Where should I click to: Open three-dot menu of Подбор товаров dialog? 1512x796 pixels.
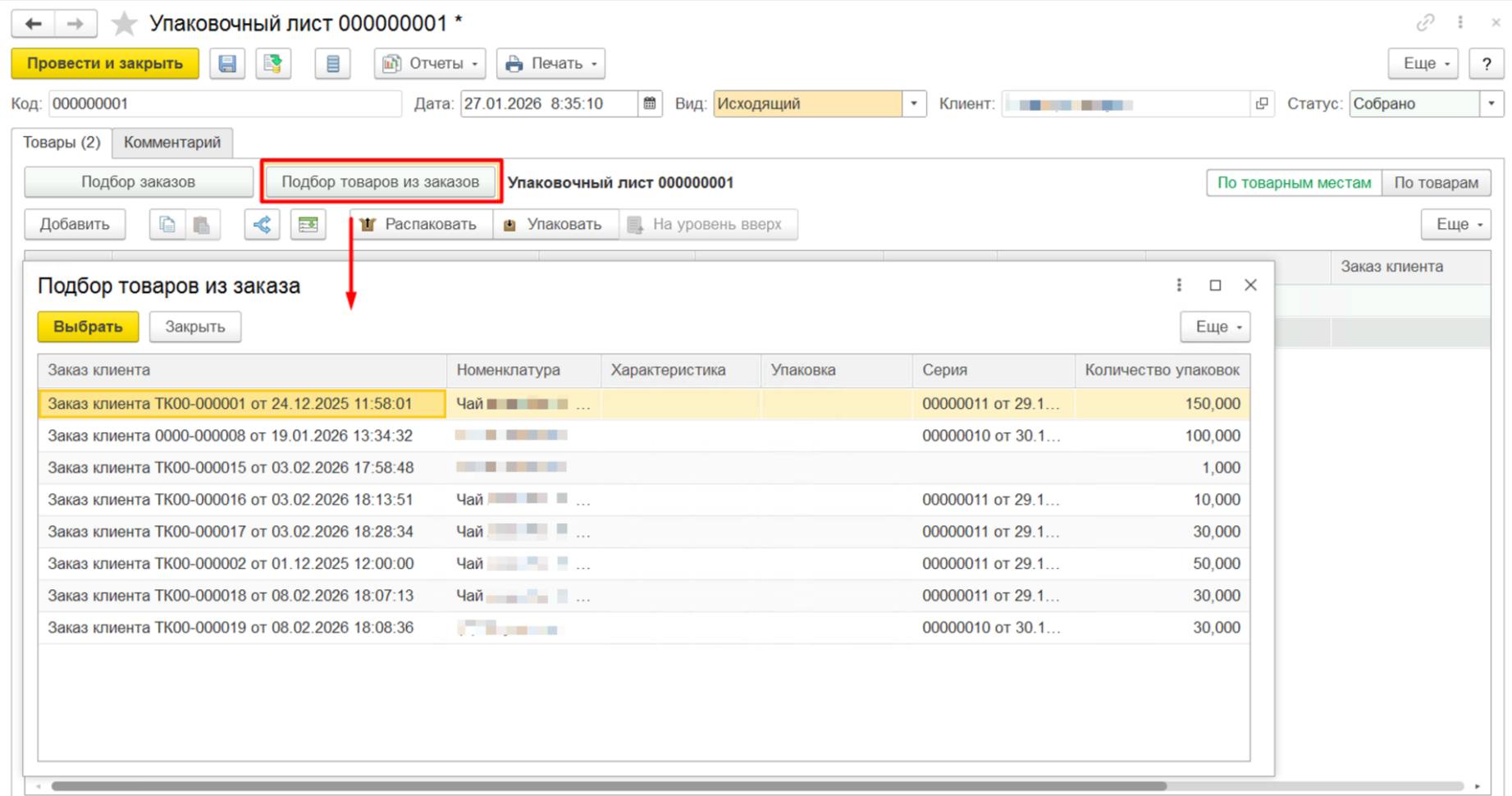pos(1179,285)
